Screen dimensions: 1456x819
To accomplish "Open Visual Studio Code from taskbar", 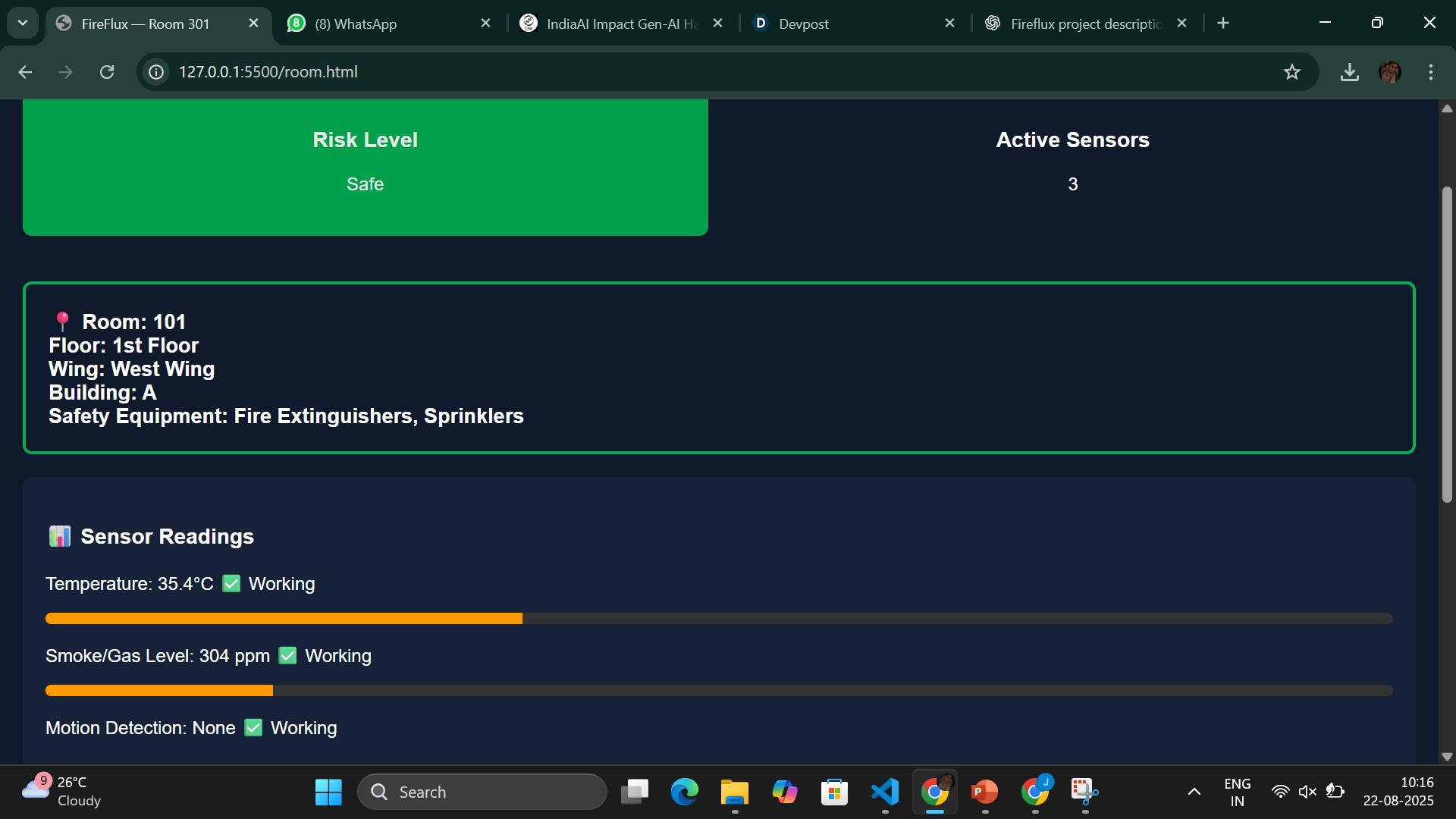I will [x=885, y=792].
